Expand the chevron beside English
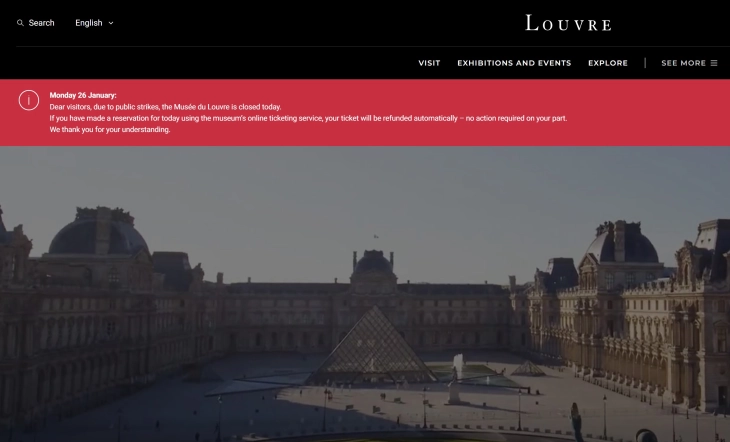Image resolution: width=730 pixels, height=442 pixels. point(111,23)
